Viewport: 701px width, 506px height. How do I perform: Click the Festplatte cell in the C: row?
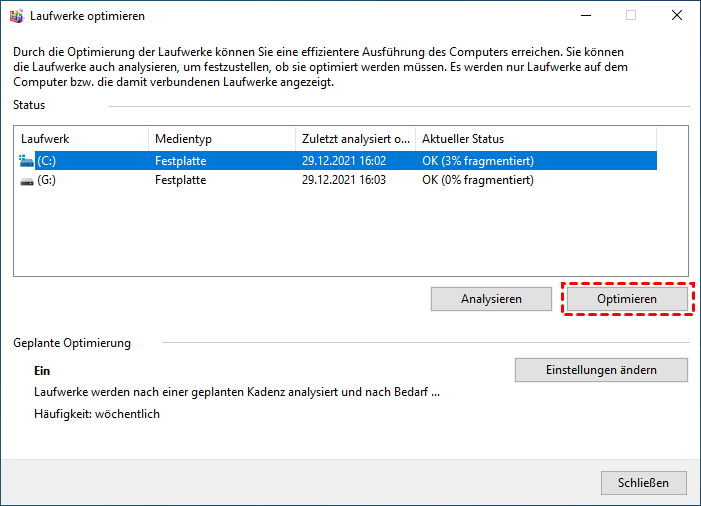pyautogui.click(x=180, y=160)
